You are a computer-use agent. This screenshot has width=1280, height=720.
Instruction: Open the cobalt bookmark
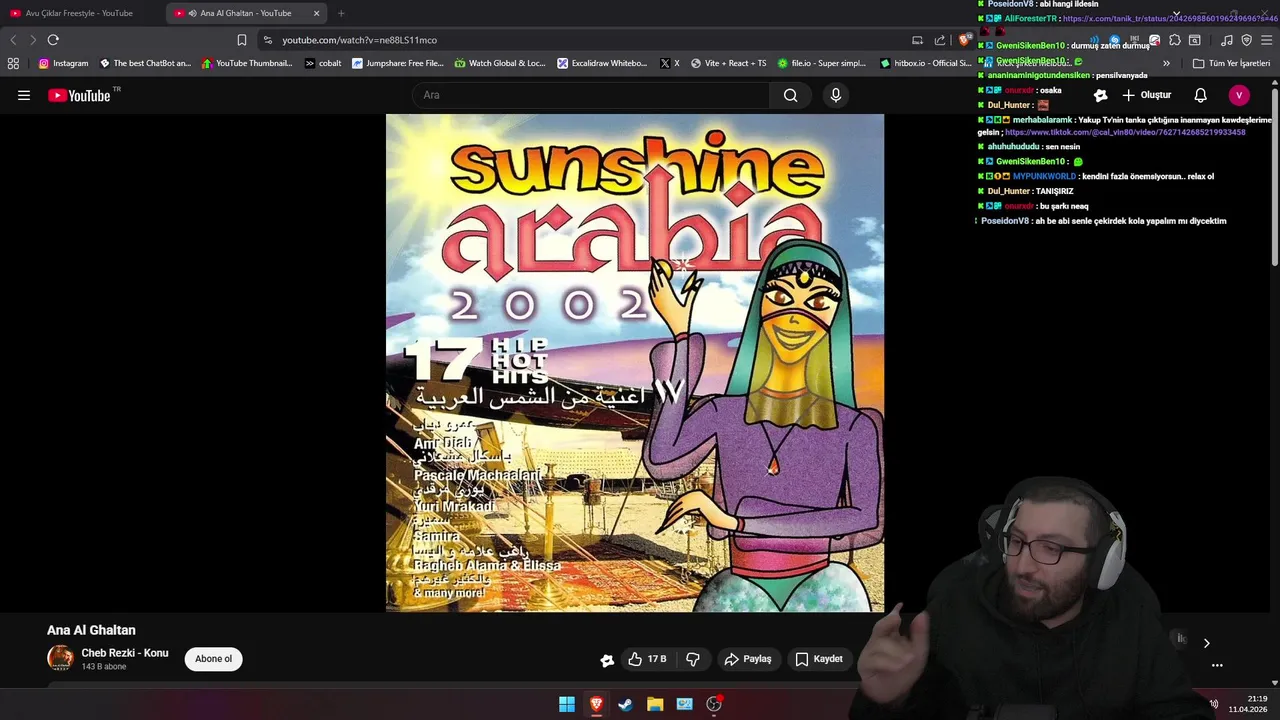click(323, 63)
